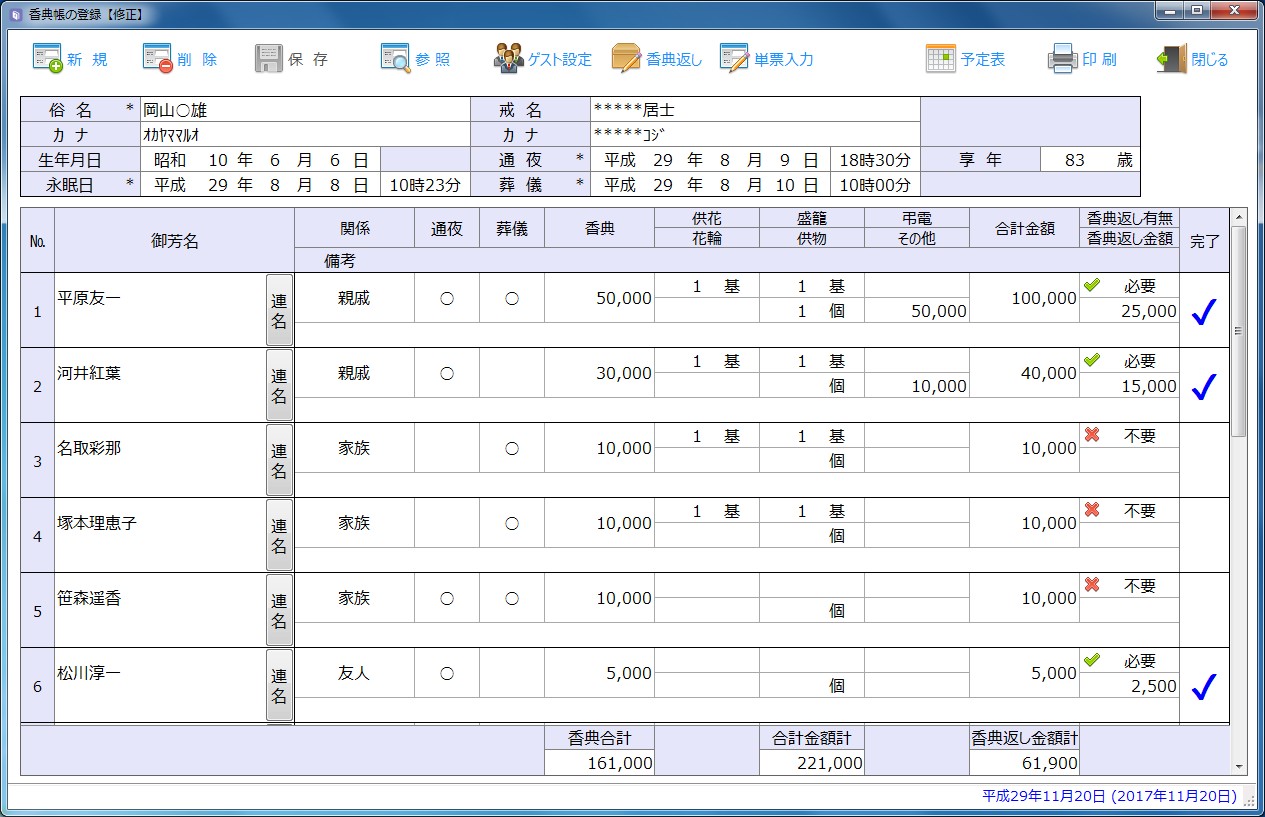Open ゲスト設定 guest settings icon
The height and width of the screenshot is (817, 1265).
click(509, 59)
